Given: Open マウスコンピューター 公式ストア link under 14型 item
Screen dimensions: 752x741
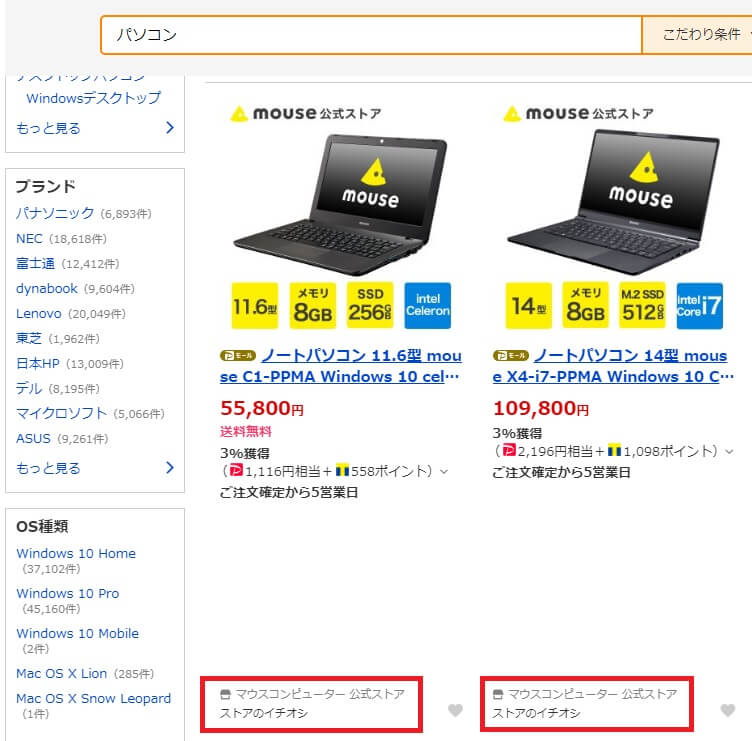Looking at the screenshot, I should pyautogui.click(x=593, y=694).
